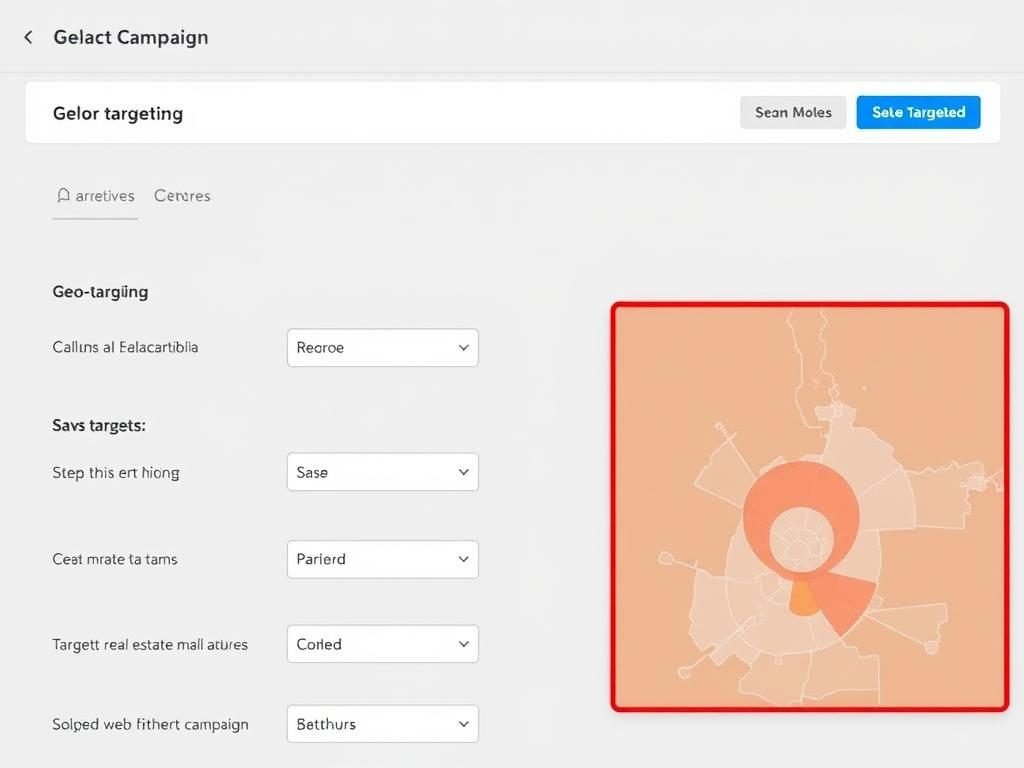Click the Targett real estate mall atures label
Screen dimensions: 1024x768
pyautogui.click(x=150, y=645)
